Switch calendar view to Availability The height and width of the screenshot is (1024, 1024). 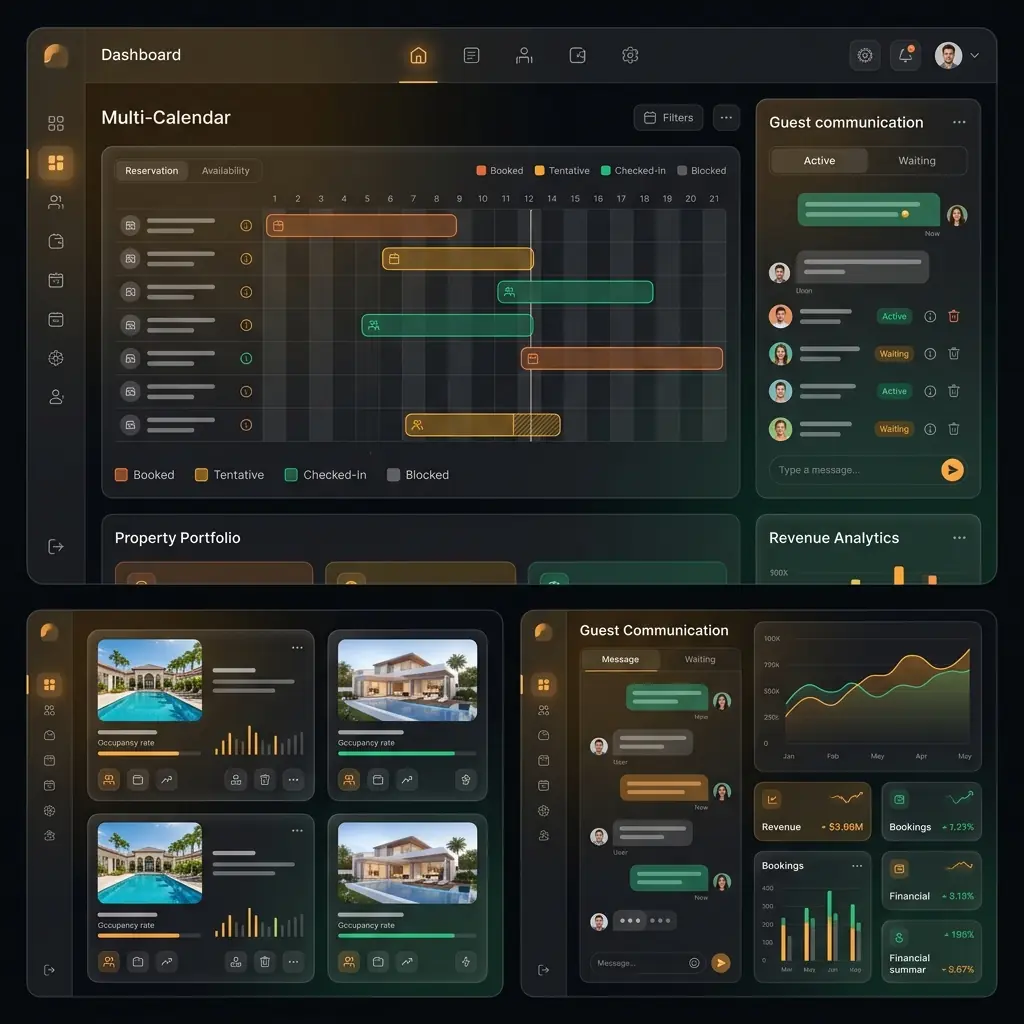[x=226, y=171]
